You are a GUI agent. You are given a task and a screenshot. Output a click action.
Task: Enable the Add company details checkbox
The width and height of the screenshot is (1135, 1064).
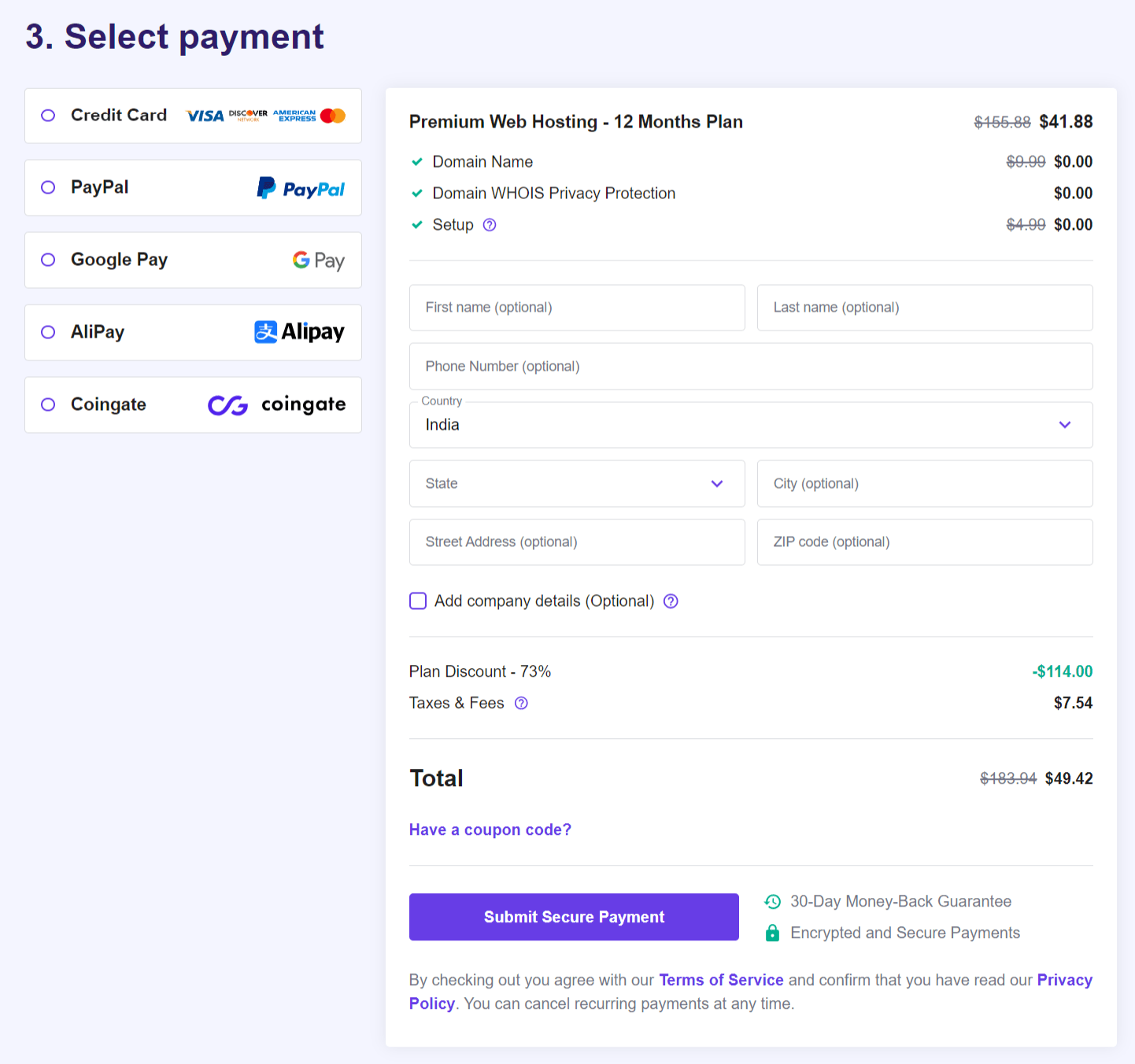[418, 600]
